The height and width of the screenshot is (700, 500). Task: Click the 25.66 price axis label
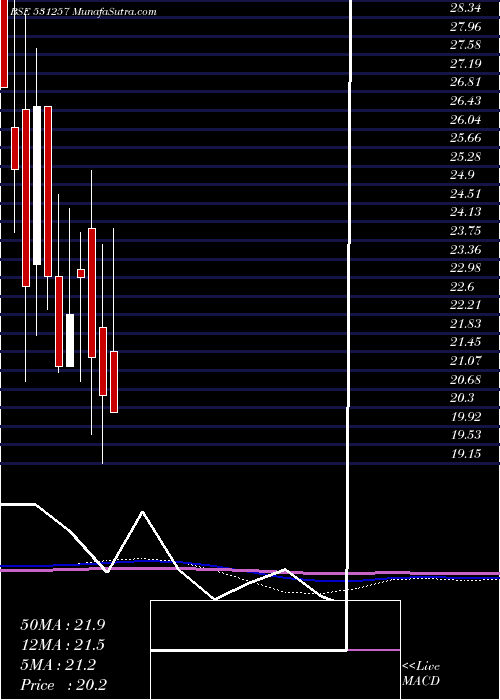[x=465, y=138]
